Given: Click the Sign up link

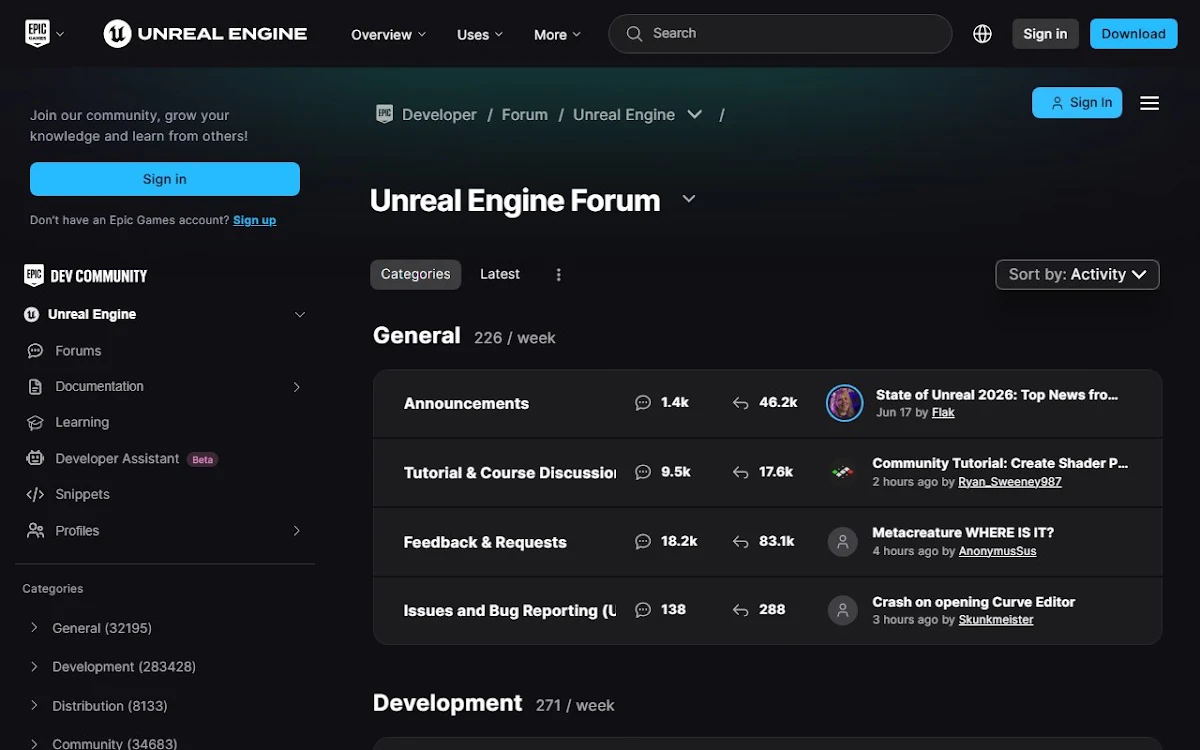Looking at the screenshot, I should [254, 220].
